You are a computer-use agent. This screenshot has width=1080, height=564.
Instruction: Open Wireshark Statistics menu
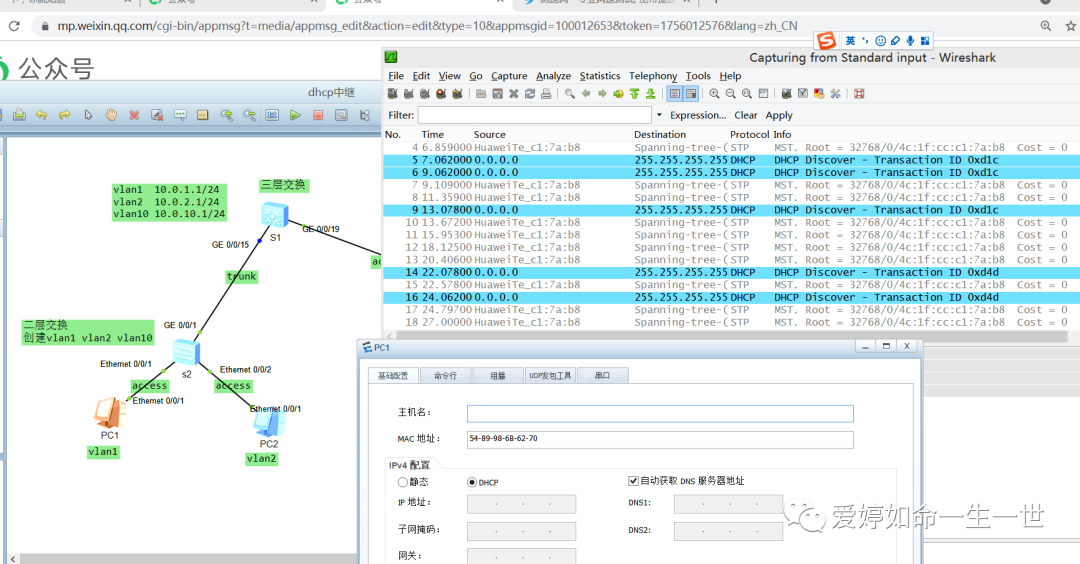coord(600,76)
